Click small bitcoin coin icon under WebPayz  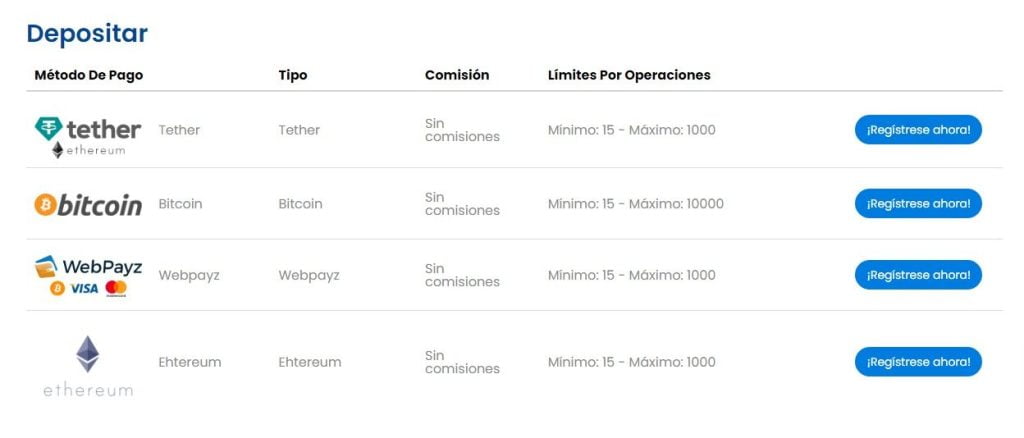(57, 289)
